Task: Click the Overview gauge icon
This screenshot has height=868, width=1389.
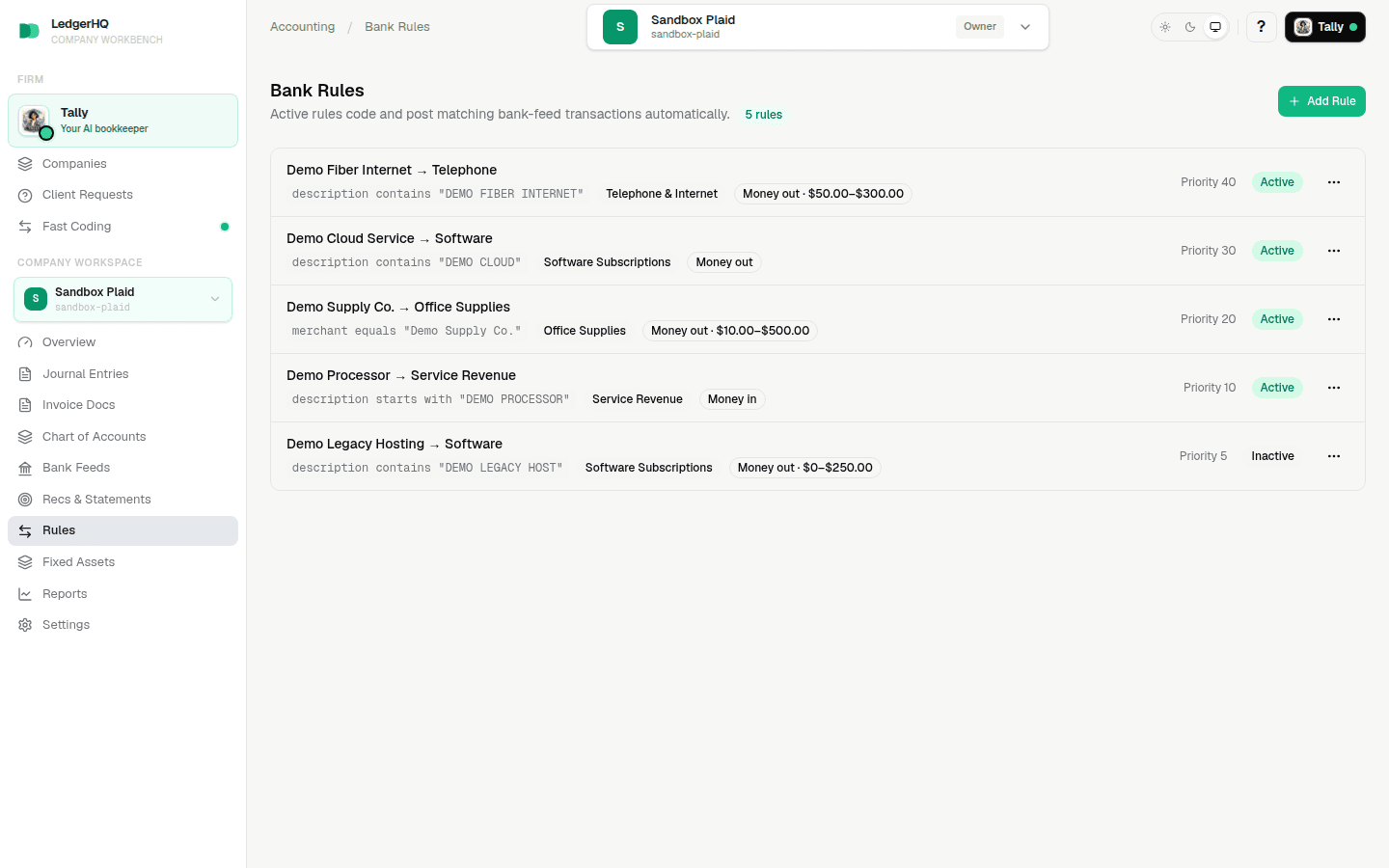Action: click(25, 342)
